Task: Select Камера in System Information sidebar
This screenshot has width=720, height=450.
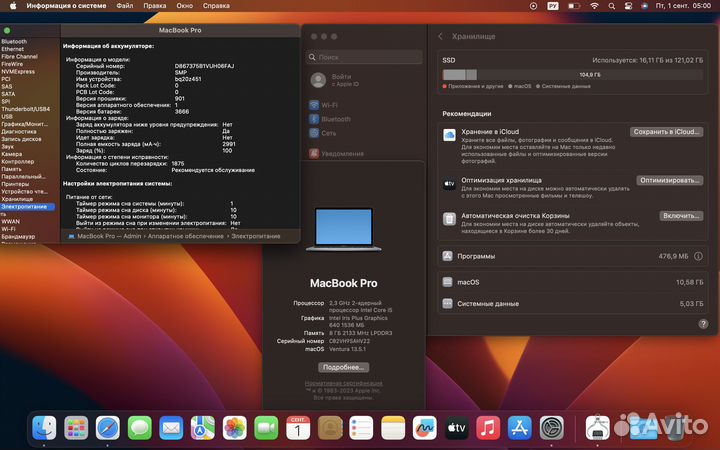Action: pyautogui.click(x=11, y=154)
